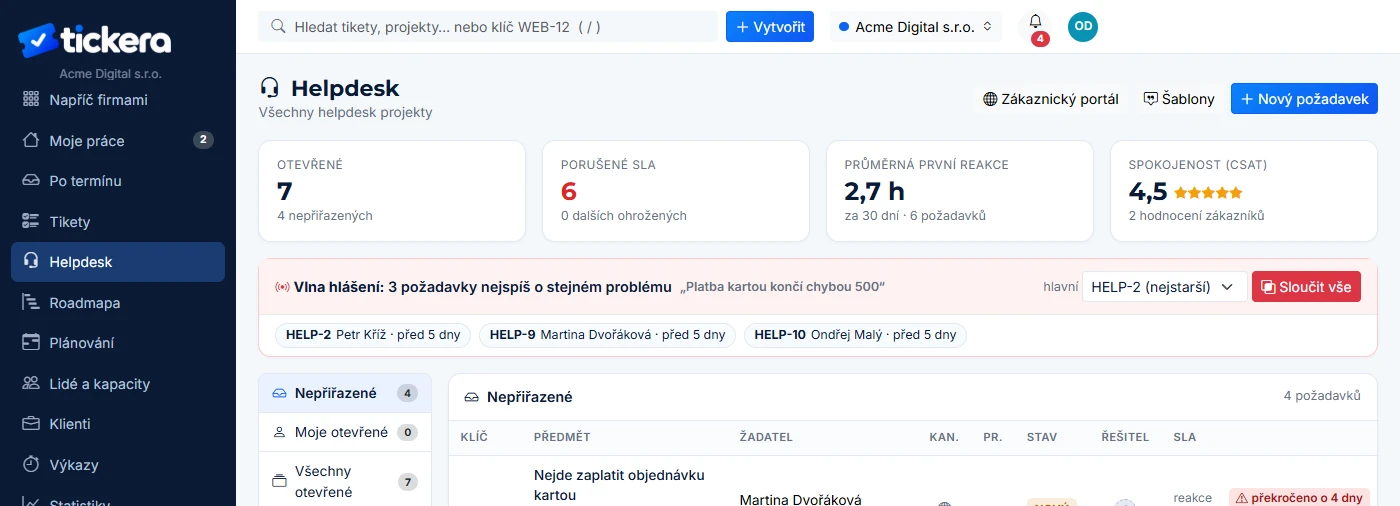Image resolution: width=1400 pixels, height=506 pixels.
Task: Open Lidé a kapacity page
Action: 118,383
